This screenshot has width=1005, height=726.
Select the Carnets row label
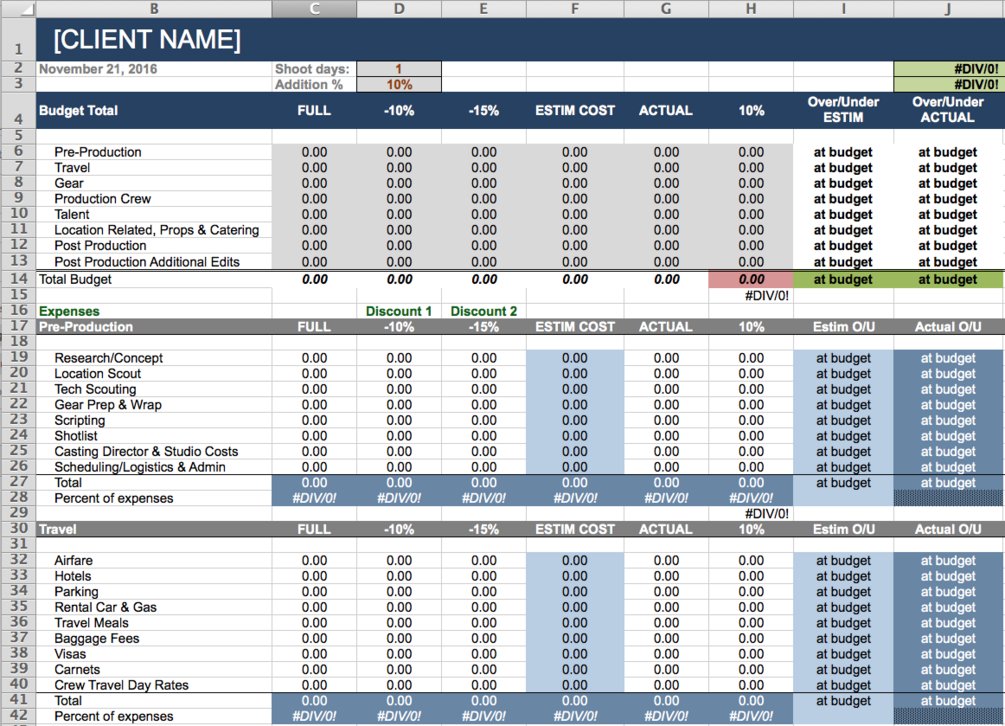77,670
